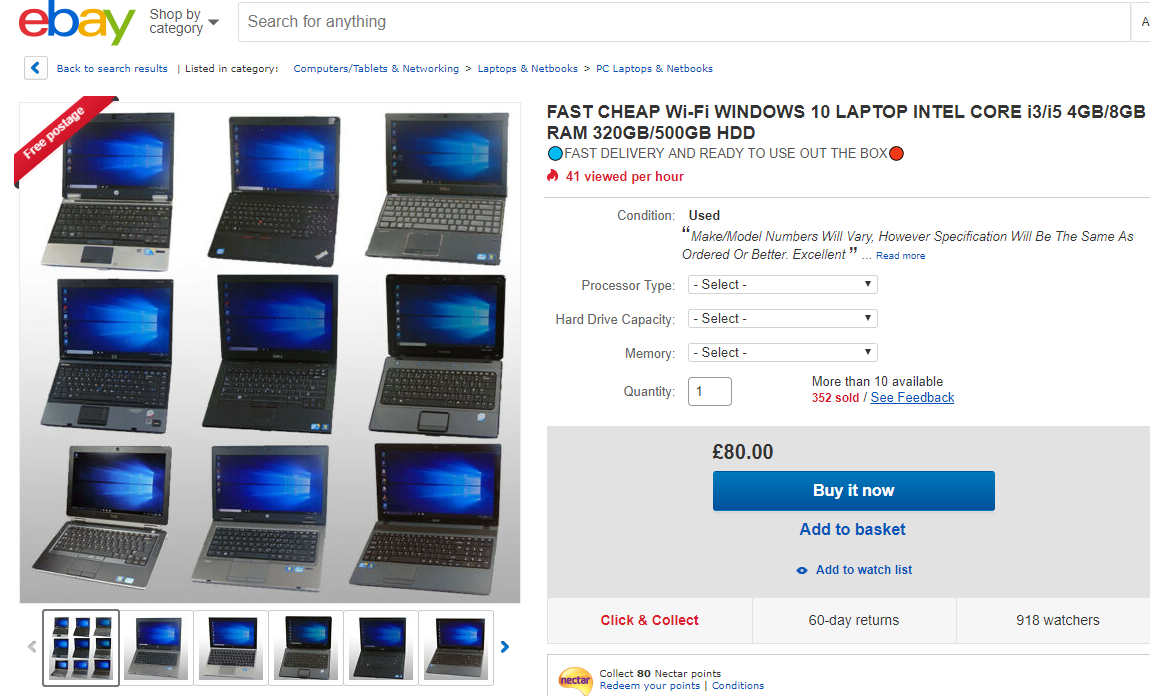Expand the Processor Type dropdown

pyautogui.click(x=783, y=285)
